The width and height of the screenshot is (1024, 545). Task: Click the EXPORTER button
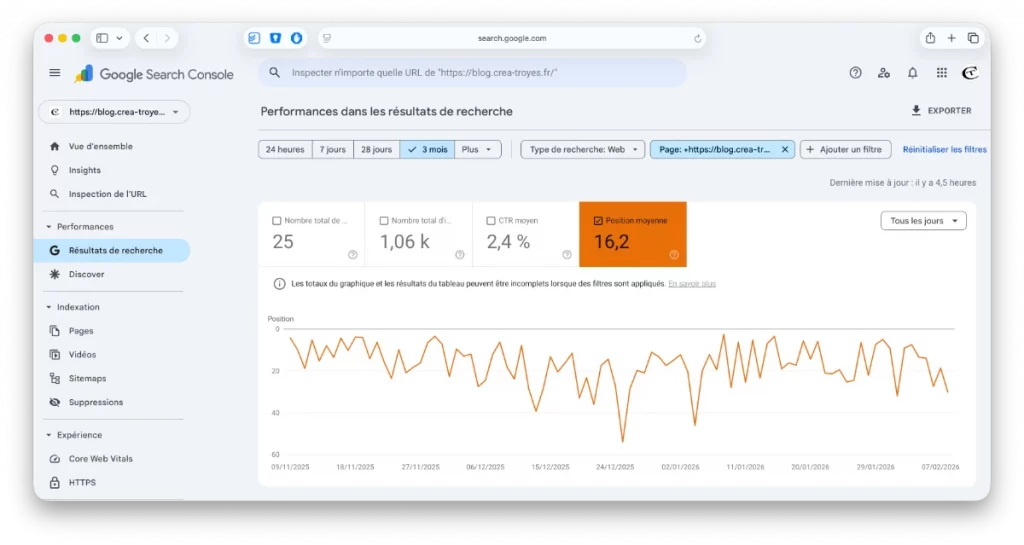tap(941, 111)
